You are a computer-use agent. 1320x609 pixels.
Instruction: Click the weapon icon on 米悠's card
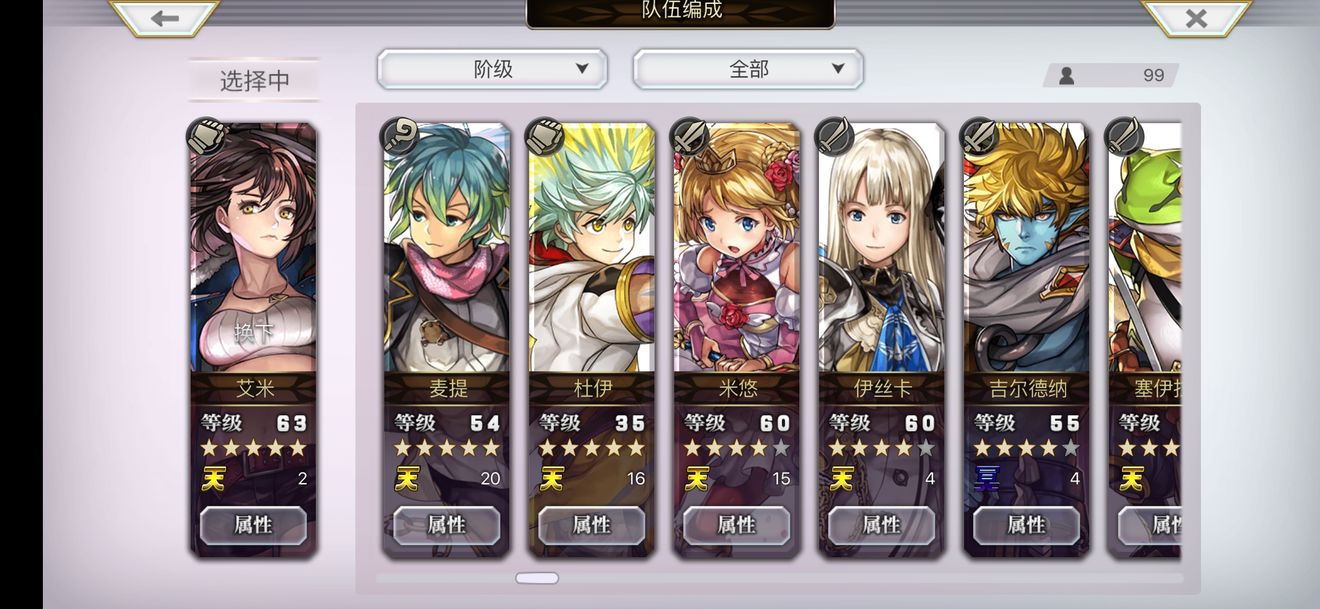(689, 135)
